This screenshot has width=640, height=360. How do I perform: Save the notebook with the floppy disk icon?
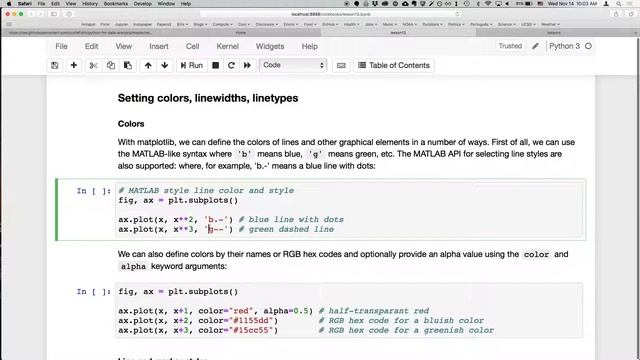[x=55, y=65]
